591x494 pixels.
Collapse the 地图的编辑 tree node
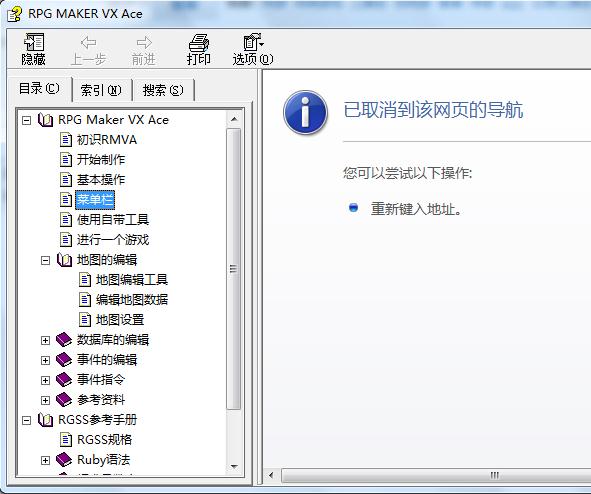pyautogui.click(x=45, y=260)
